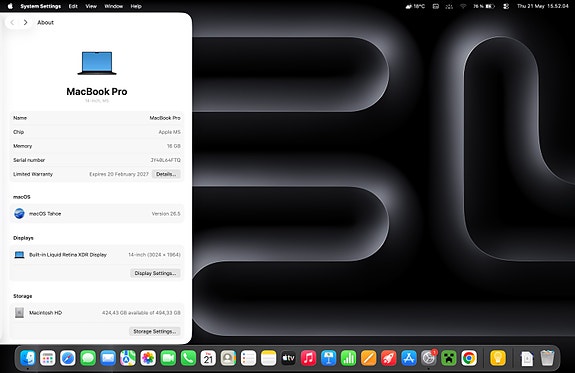Click warranty Details button
This screenshot has width=575, height=373.
(x=166, y=174)
